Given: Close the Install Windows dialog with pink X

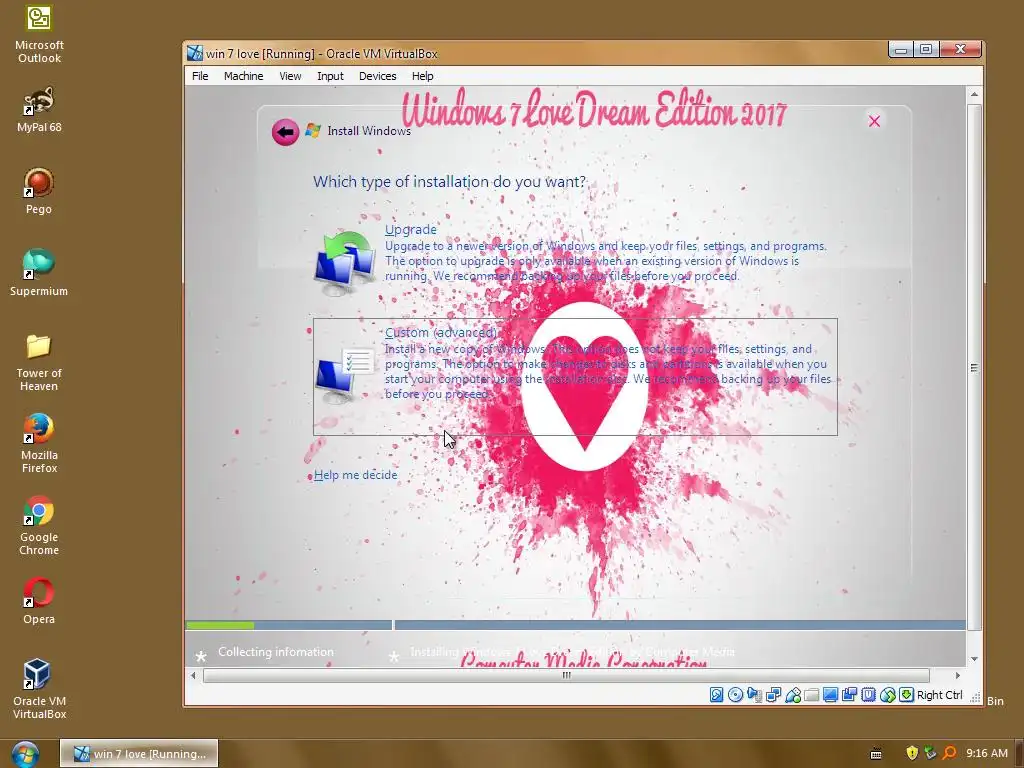Looking at the screenshot, I should point(874,121).
